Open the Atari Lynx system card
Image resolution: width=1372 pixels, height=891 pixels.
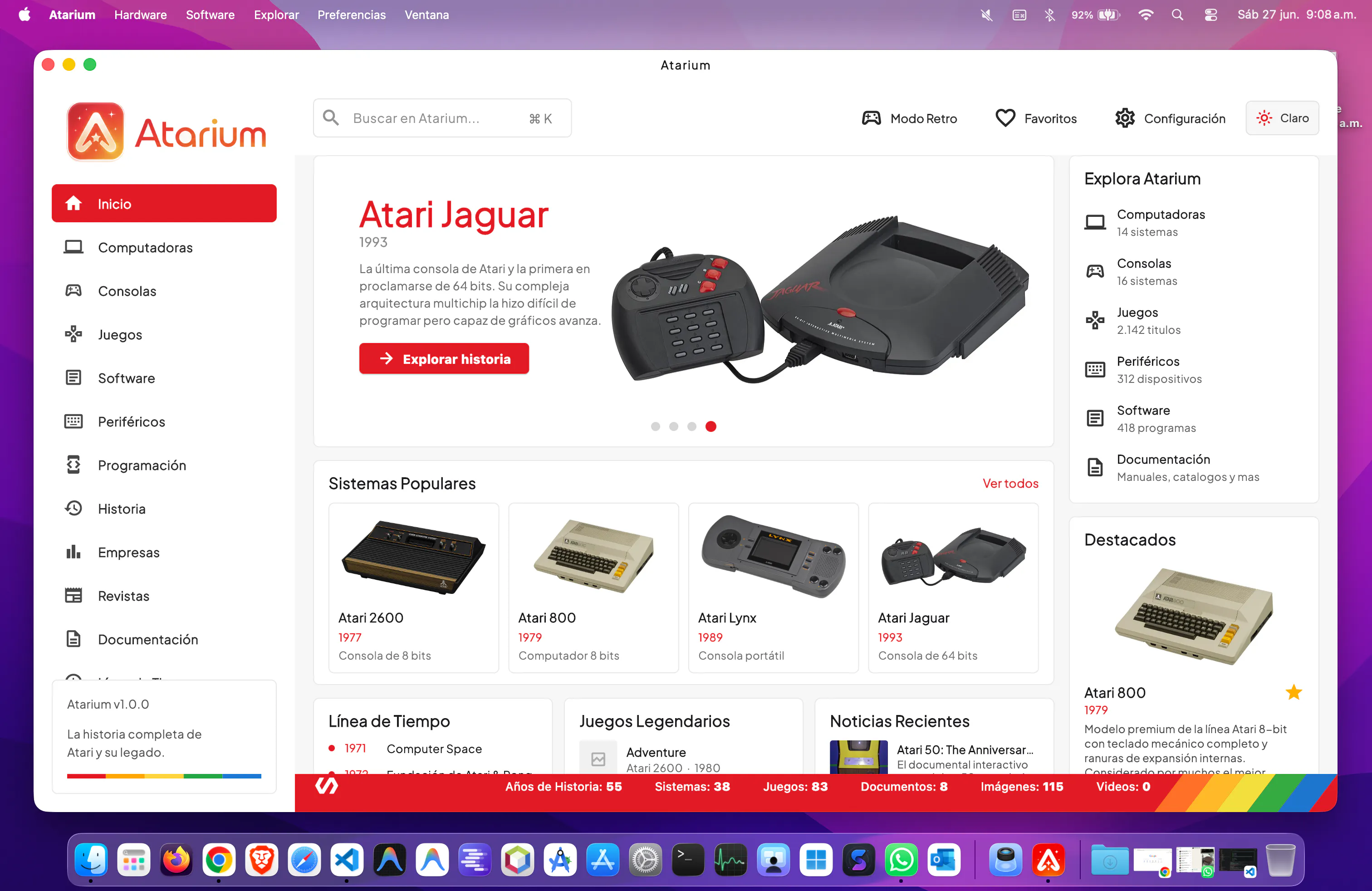point(773,587)
